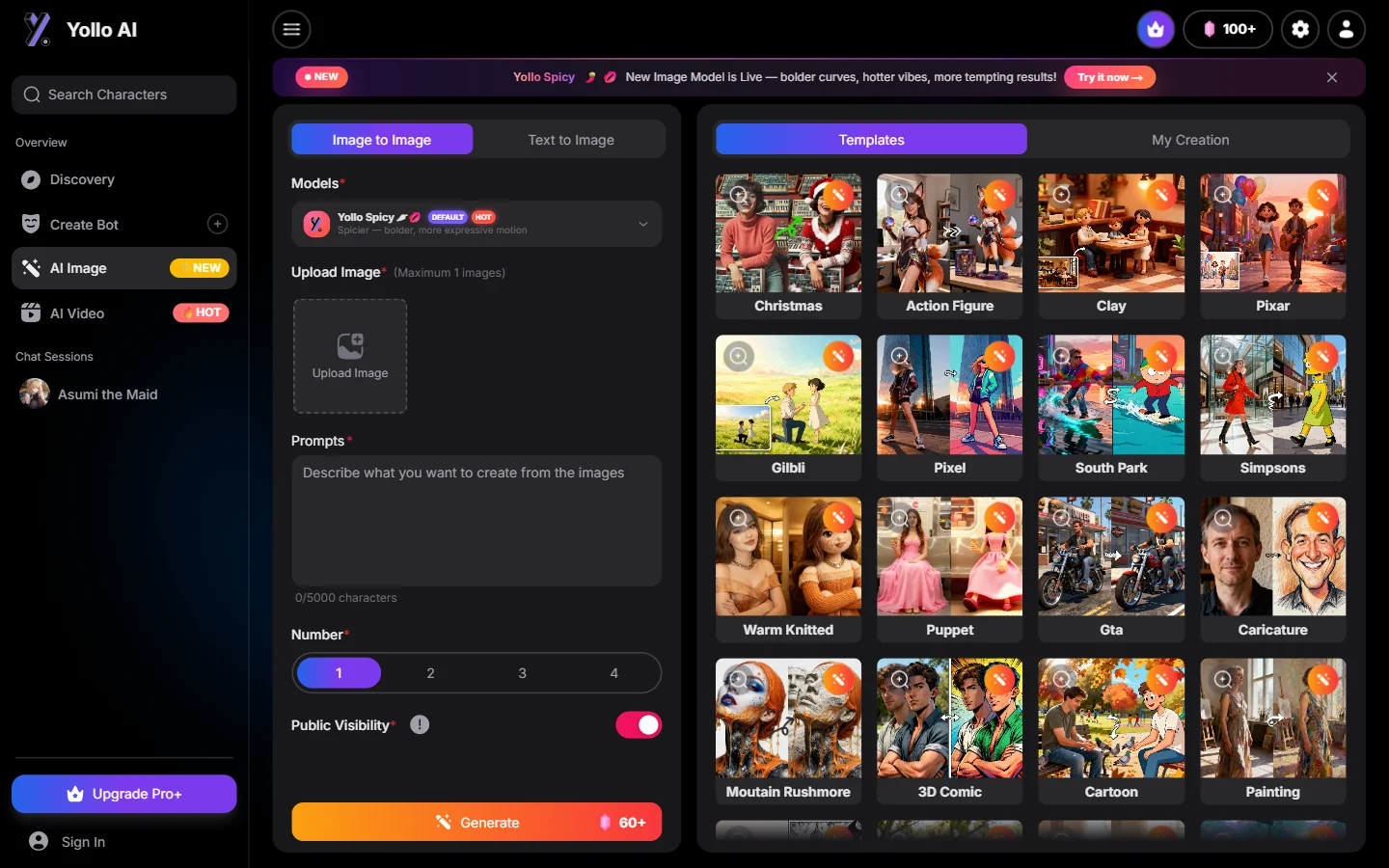The width and height of the screenshot is (1389, 868).
Task: Toggle the Public Visibility switch
Action: click(639, 724)
